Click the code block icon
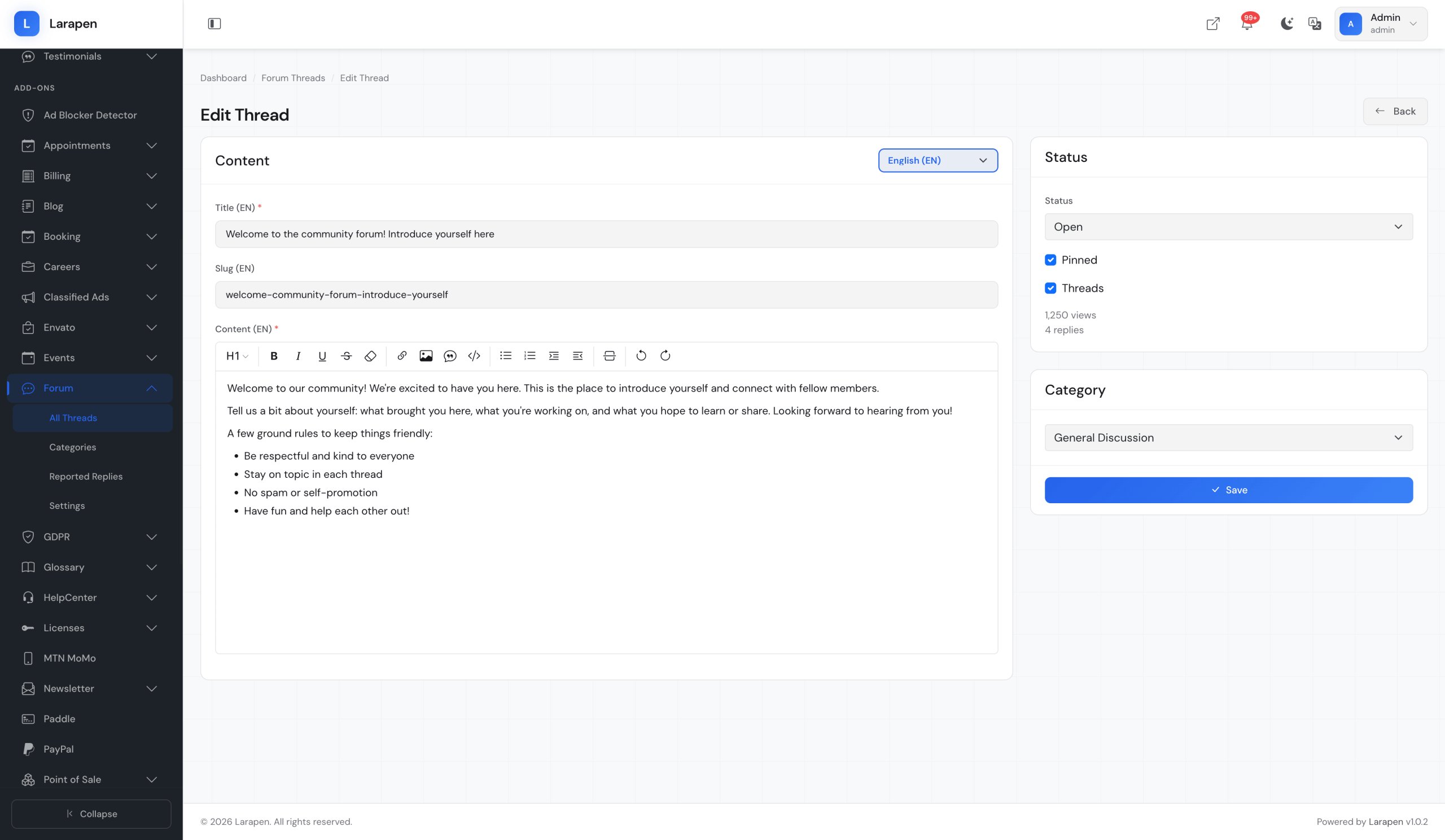 click(474, 356)
